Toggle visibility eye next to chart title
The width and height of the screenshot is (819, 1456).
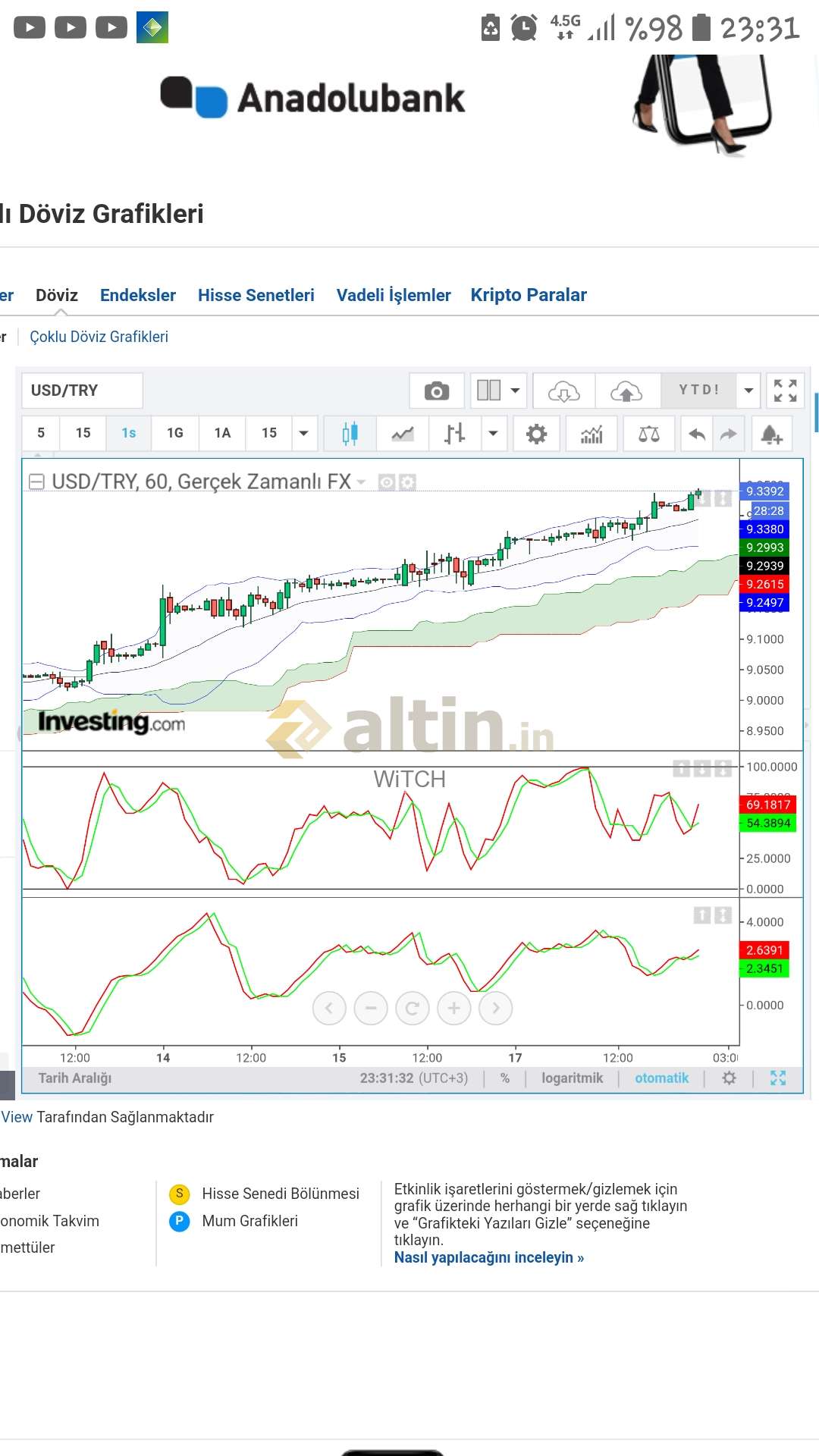[387, 482]
